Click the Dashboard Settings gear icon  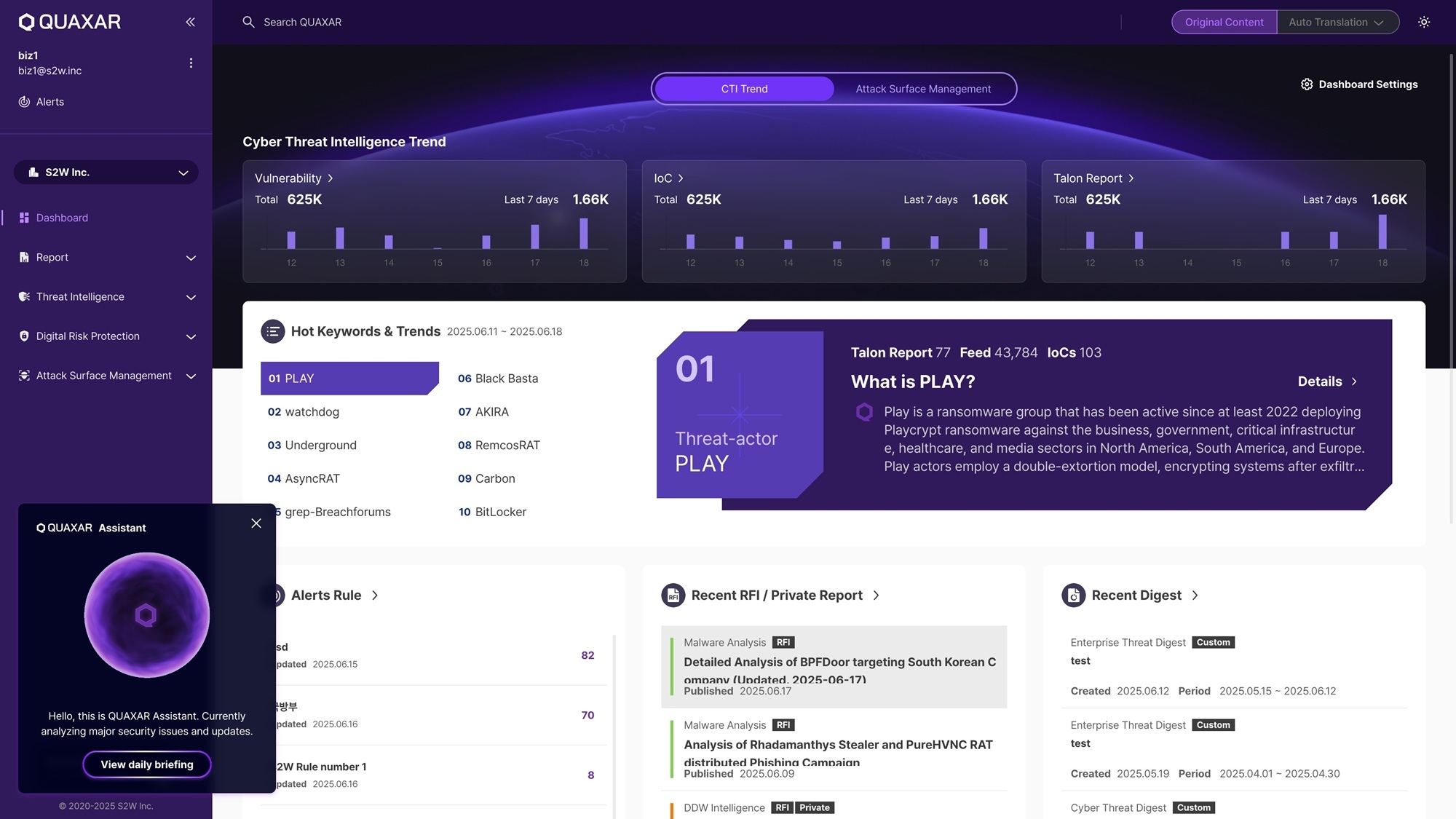point(1307,84)
